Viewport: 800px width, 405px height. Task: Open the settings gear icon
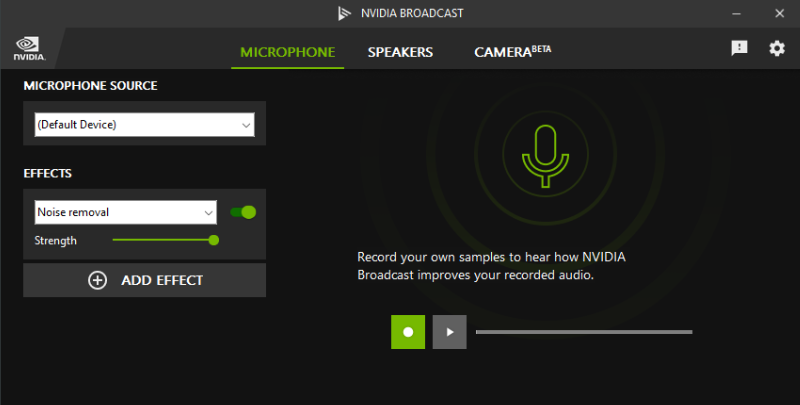click(x=777, y=48)
